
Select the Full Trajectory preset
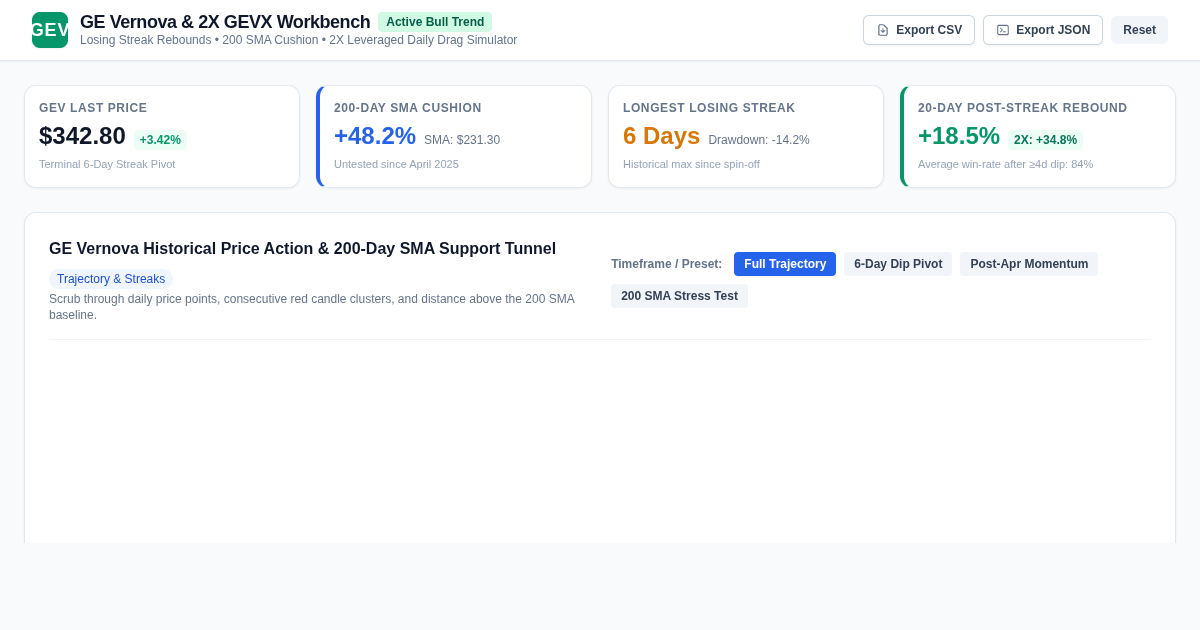pyautogui.click(x=785, y=264)
